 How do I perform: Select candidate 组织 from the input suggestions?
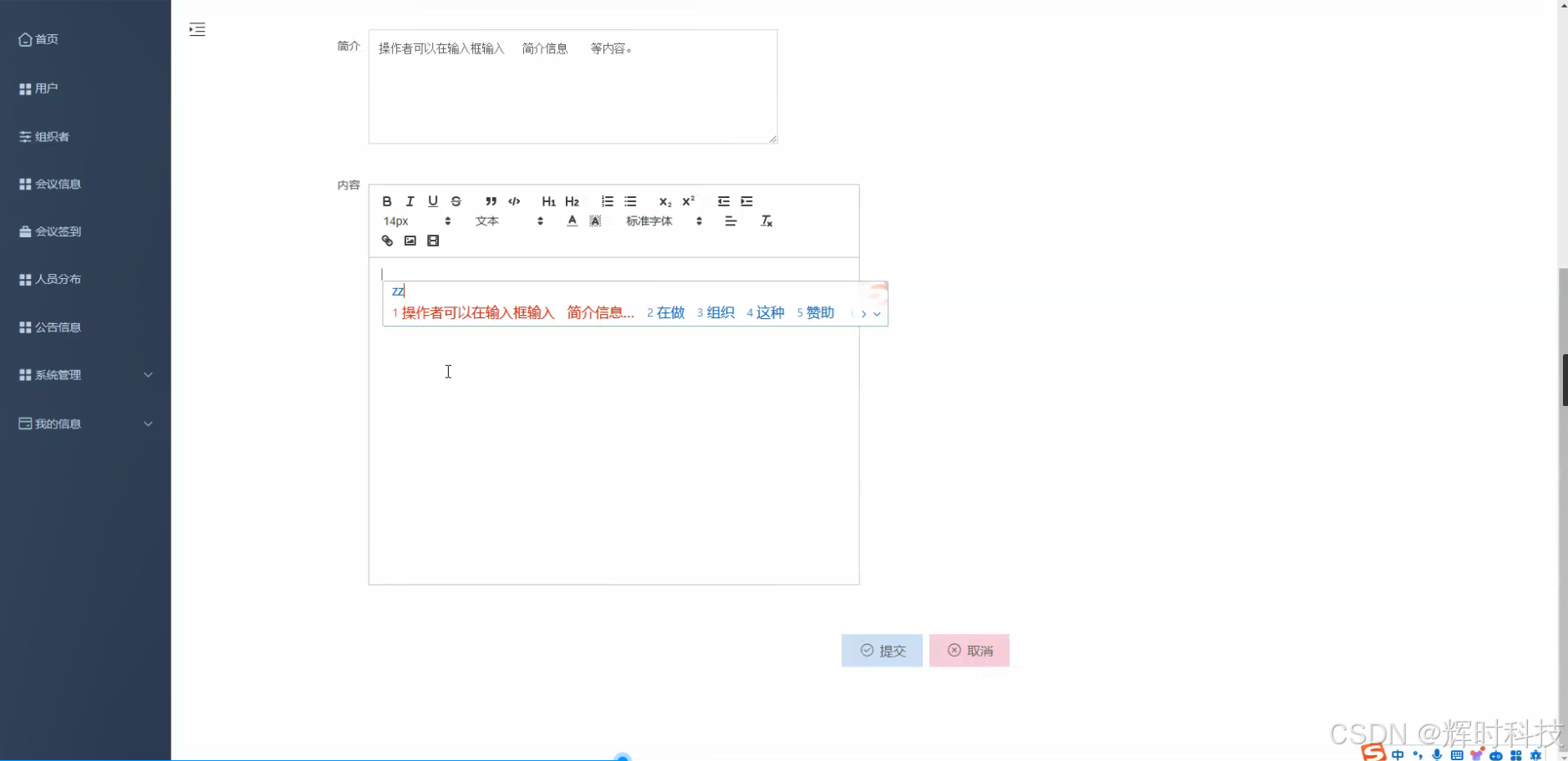[720, 312]
